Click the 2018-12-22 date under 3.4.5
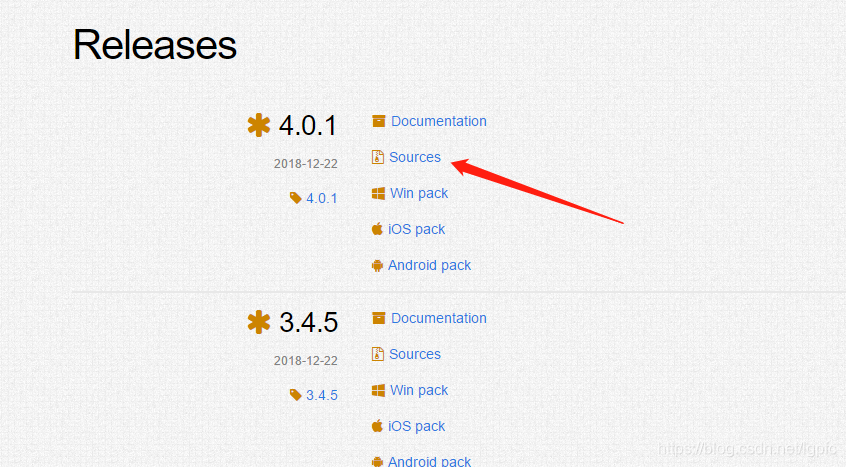This screenshot has height=467, width=846. pos(305,360)
